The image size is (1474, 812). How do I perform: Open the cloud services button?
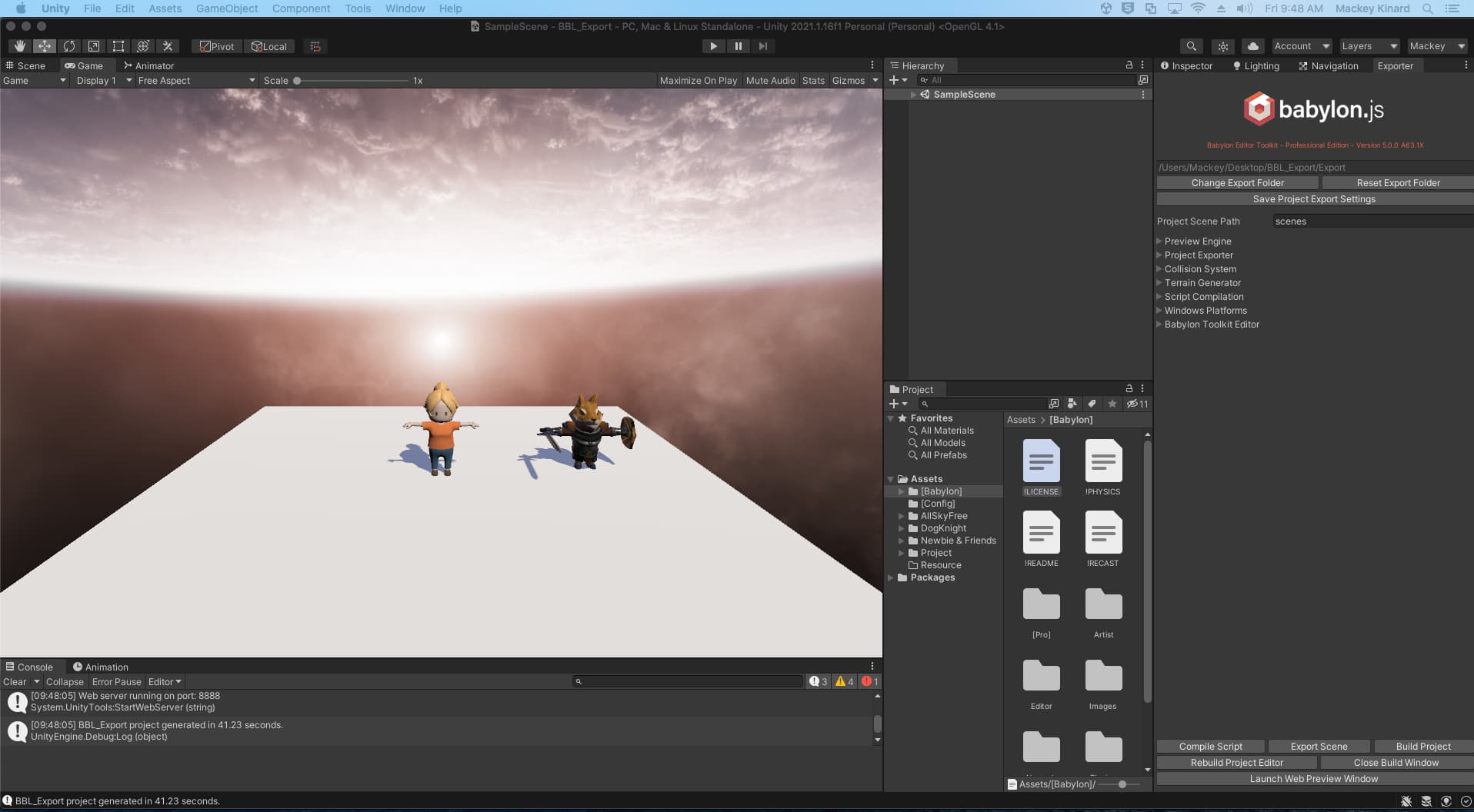click(x=1253, y=46)
